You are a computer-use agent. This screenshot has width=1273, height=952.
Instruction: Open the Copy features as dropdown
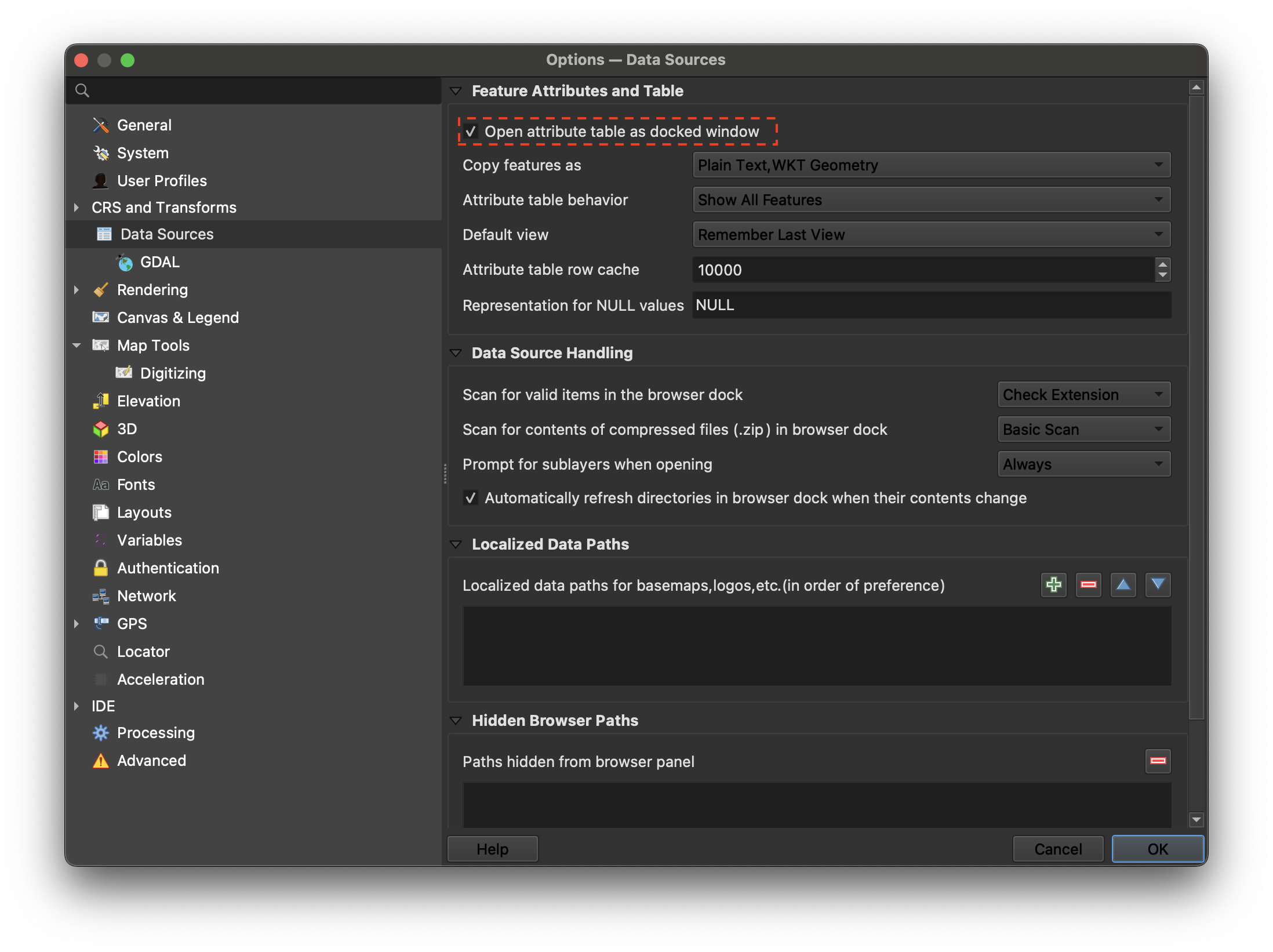[931, 165]
